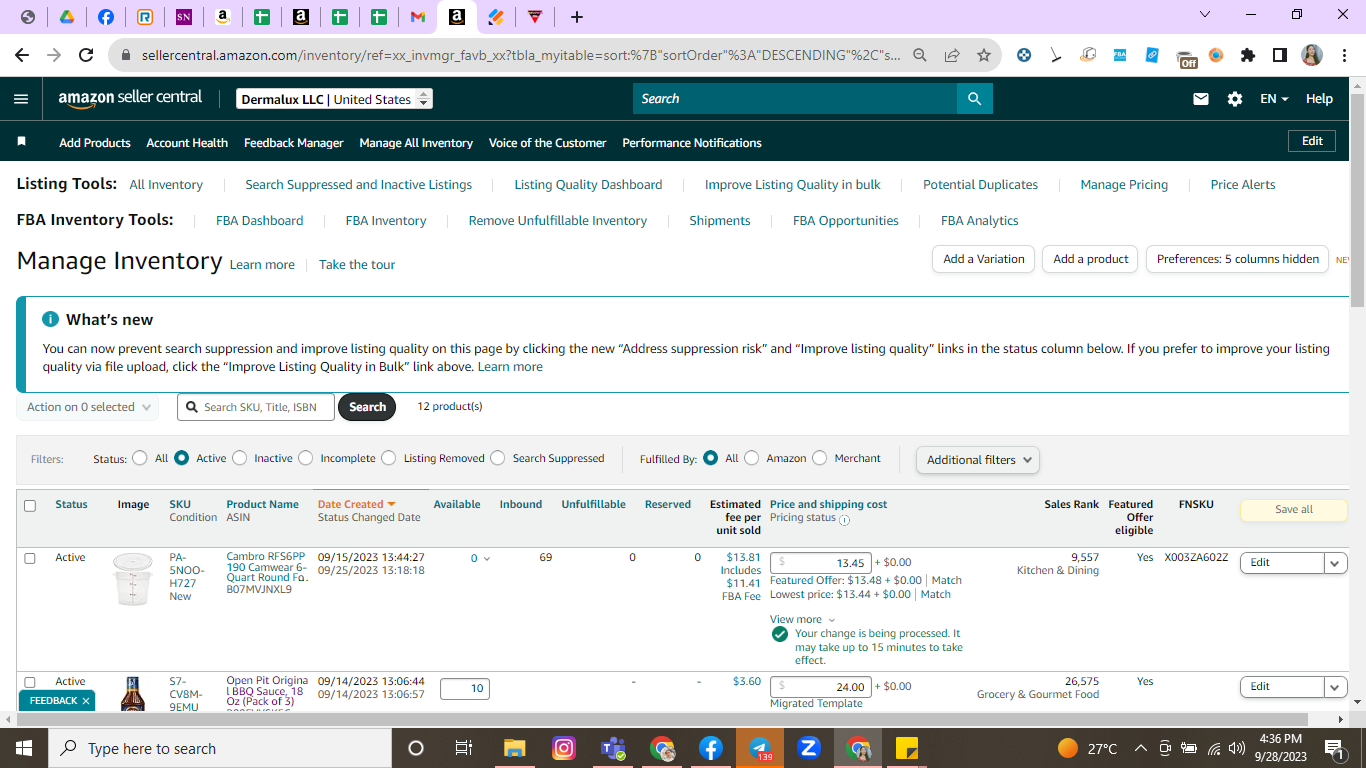The width and height of the screenshot is (1366, 768).
Task: Click the browser reload icon
Action: click(86, 55)
